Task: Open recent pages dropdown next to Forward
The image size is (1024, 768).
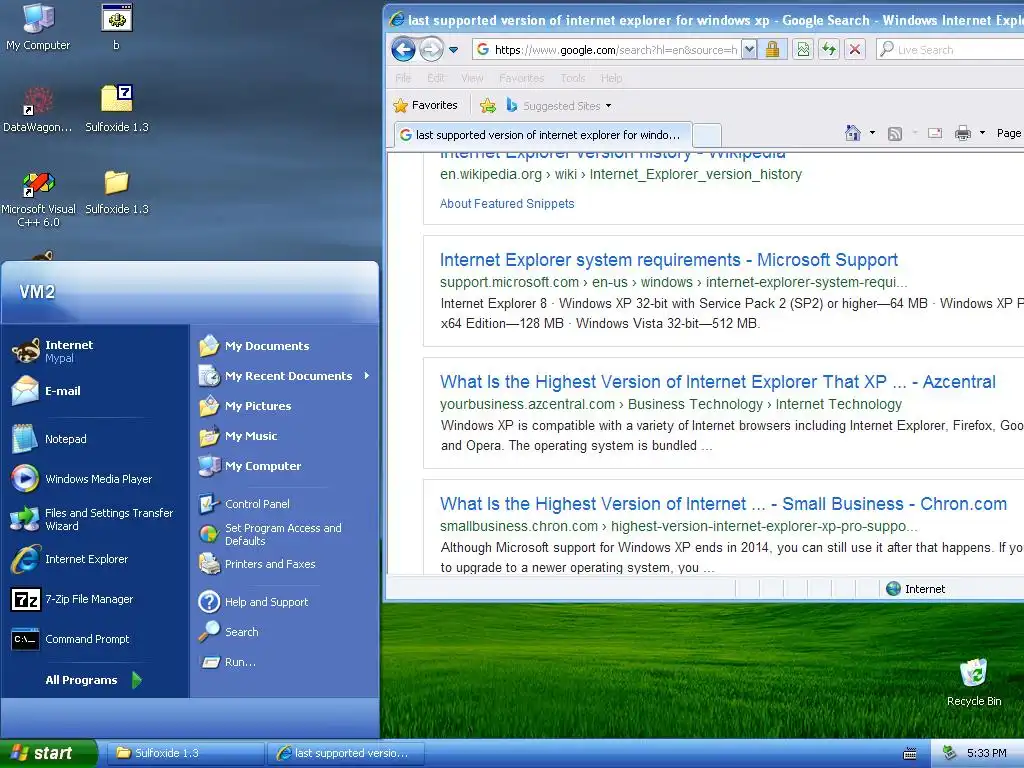Action: click(x=453, y=50)
